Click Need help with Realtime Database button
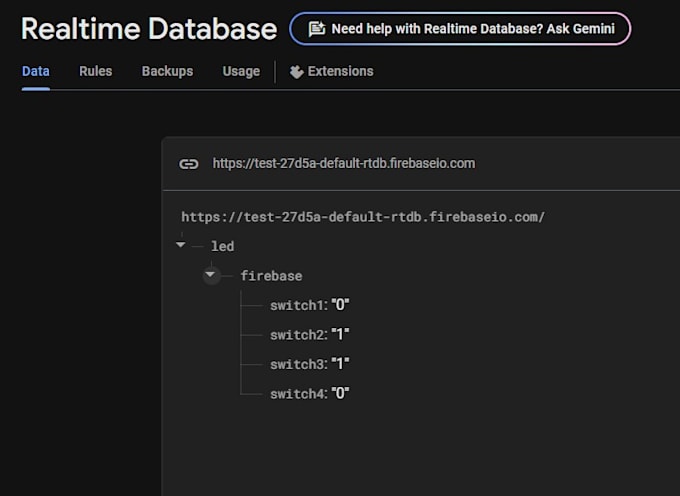Viewport: 680px width, 496px height. 460,29
